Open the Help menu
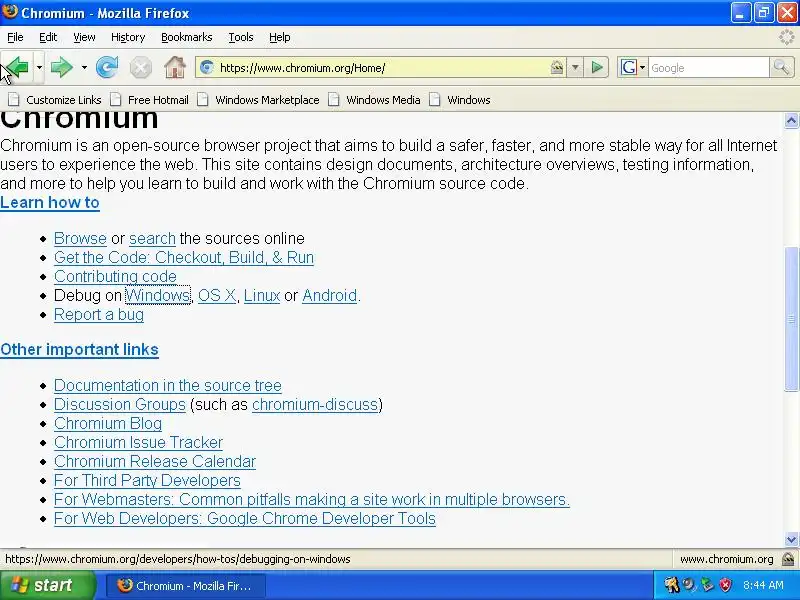 click(x=280, y=37)
